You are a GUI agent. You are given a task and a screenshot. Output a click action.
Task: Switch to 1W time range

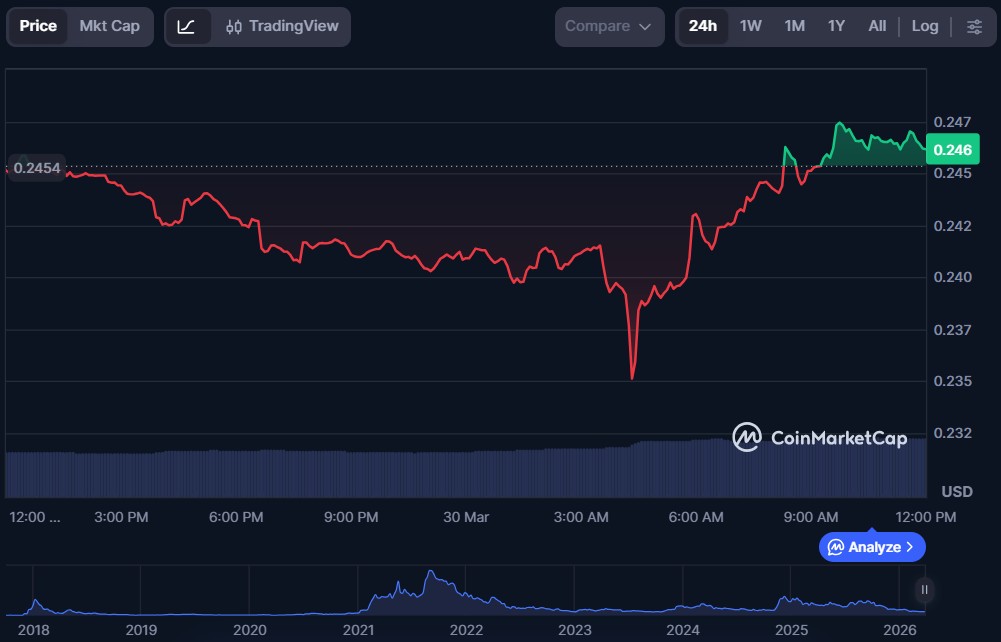click(751, 26)
